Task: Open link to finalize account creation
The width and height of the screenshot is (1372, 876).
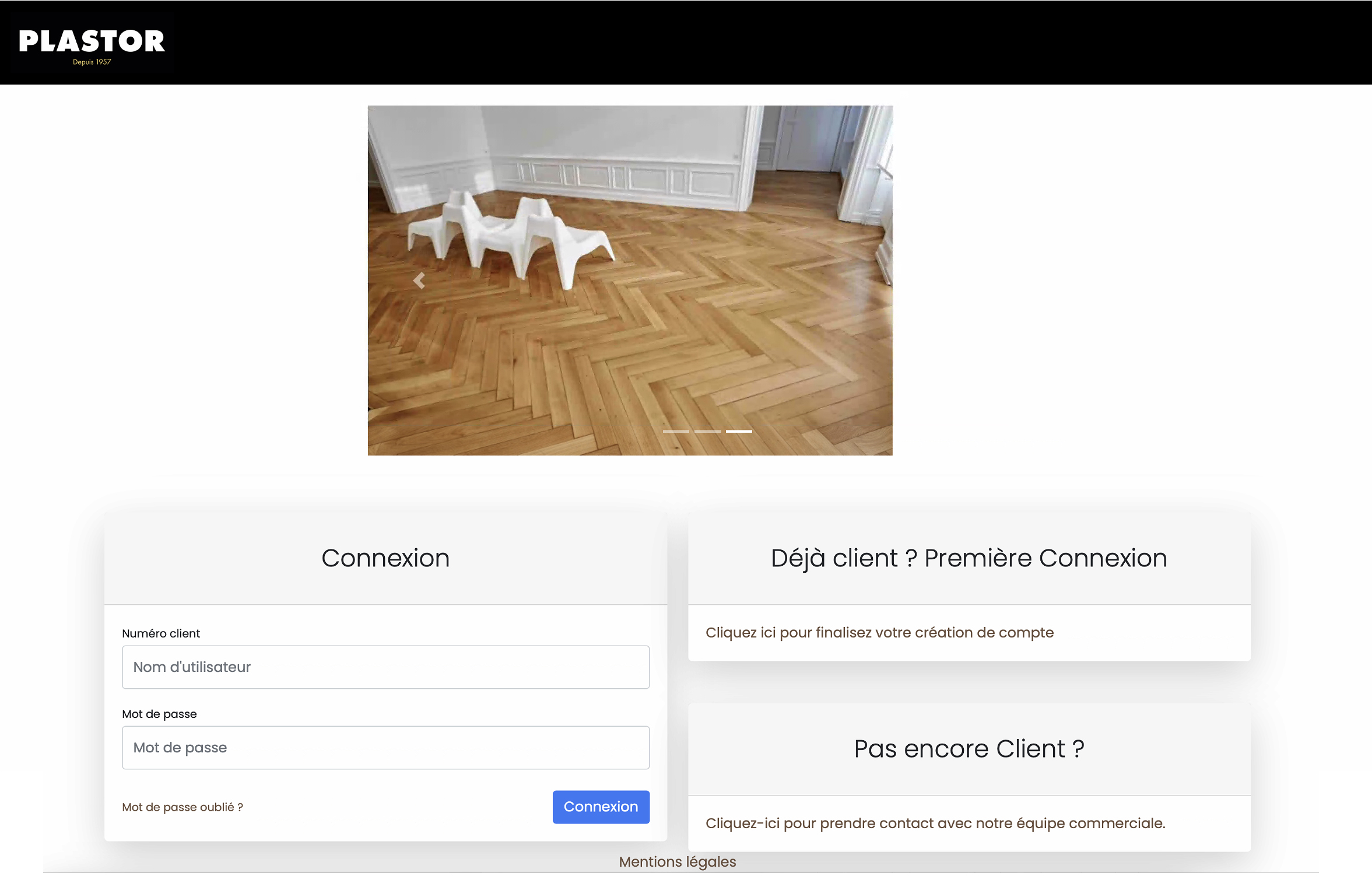Action: coord(879,633)
